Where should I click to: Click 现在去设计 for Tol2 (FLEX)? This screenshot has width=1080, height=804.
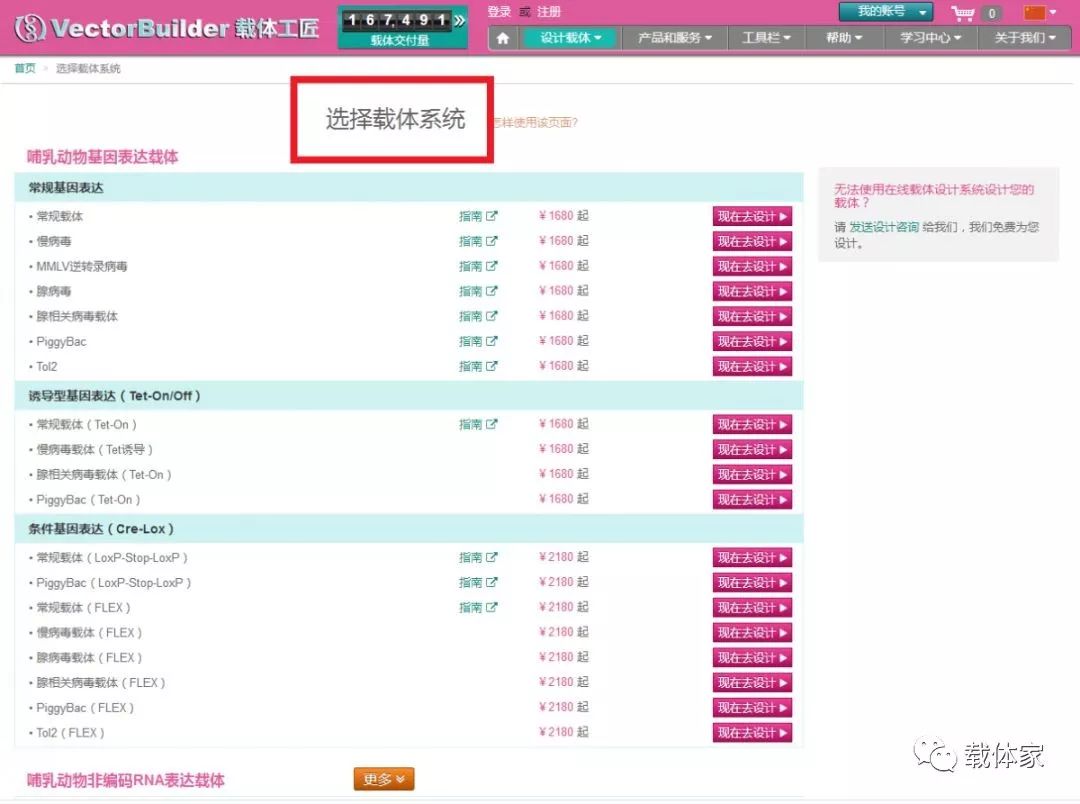[x=752, y=733]
